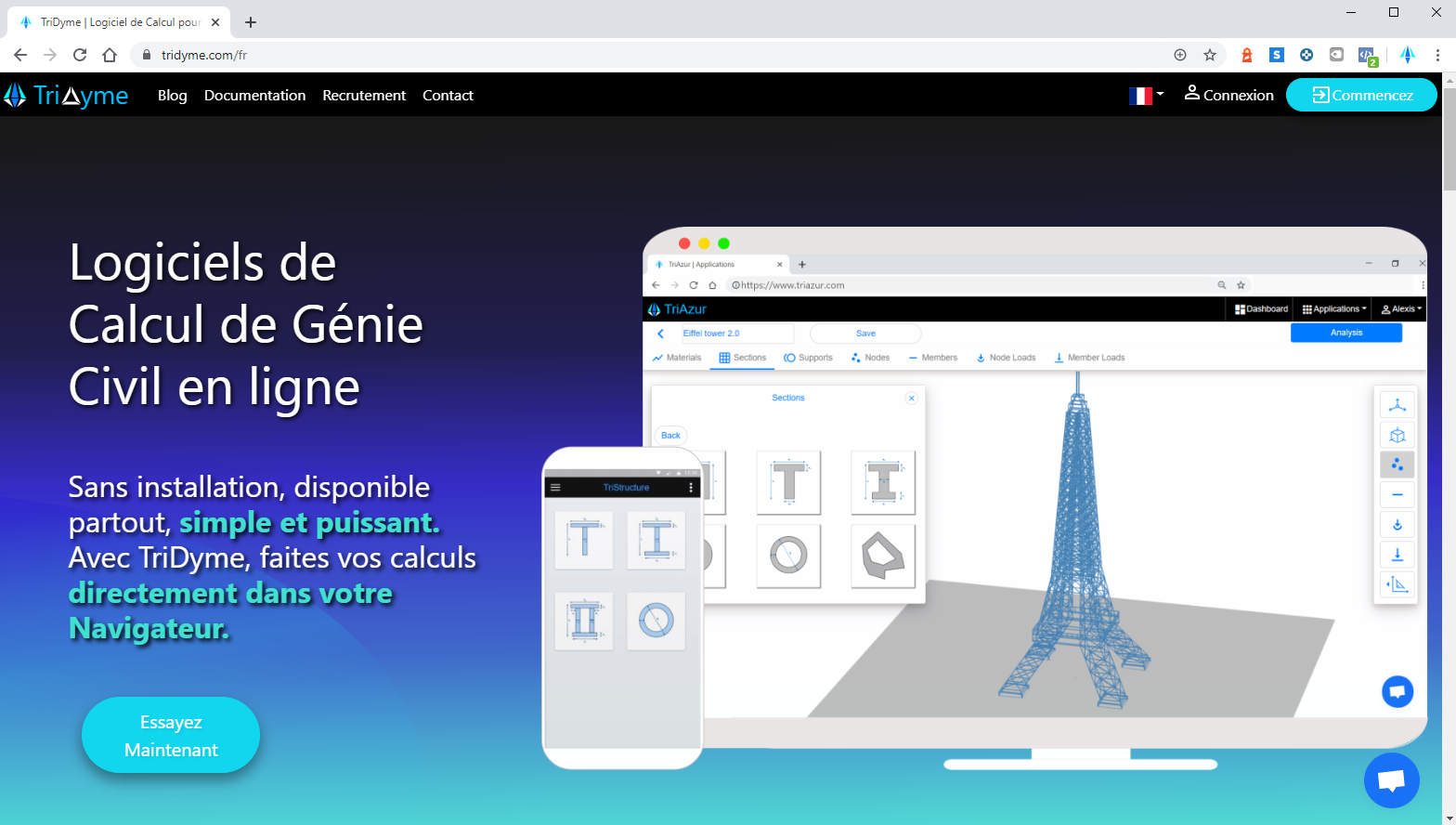Click the browser forward arrow

coord(50,55)
